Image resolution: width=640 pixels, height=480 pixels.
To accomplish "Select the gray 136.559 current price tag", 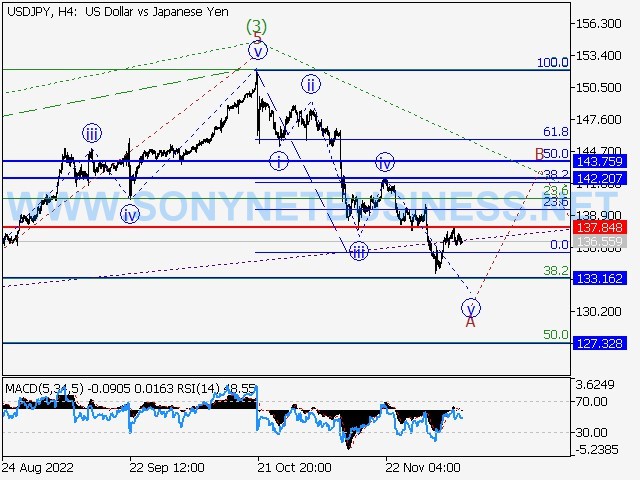I will tap(599, 242).
